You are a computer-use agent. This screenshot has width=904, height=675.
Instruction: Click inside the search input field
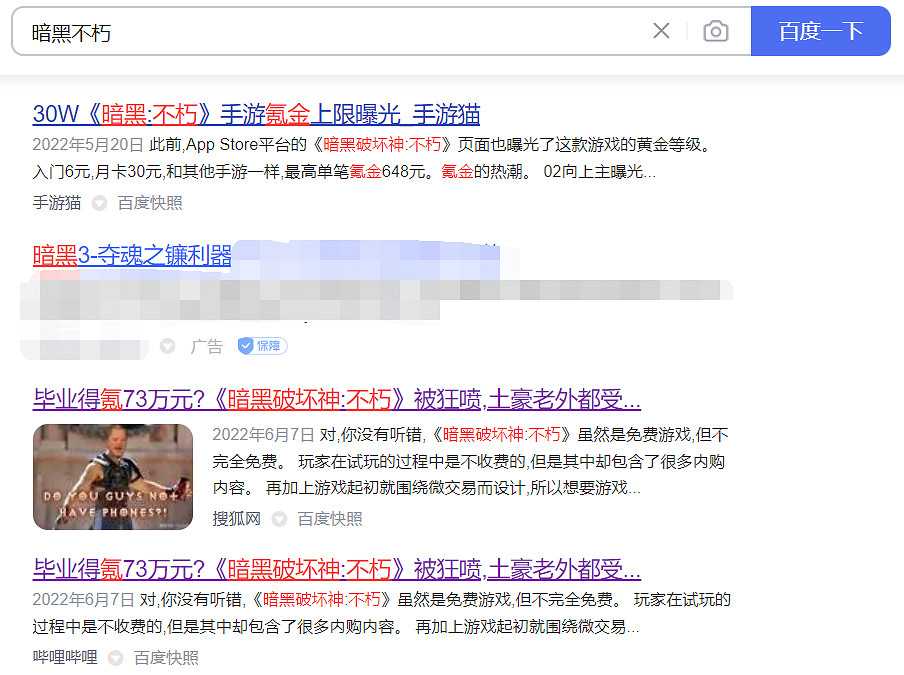(x=300, y=31)
